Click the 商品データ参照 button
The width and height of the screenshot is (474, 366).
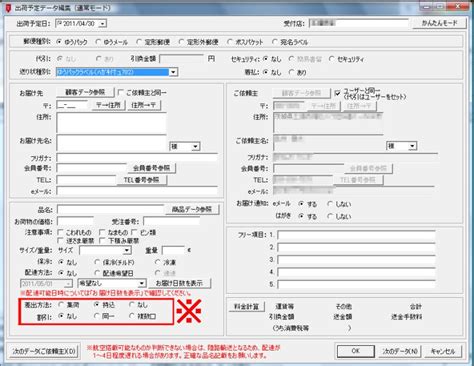(x=192, y=209)
